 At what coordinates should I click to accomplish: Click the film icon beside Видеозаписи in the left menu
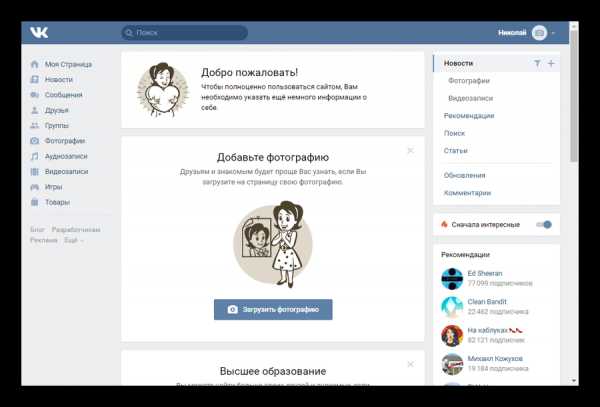point(34,171)
